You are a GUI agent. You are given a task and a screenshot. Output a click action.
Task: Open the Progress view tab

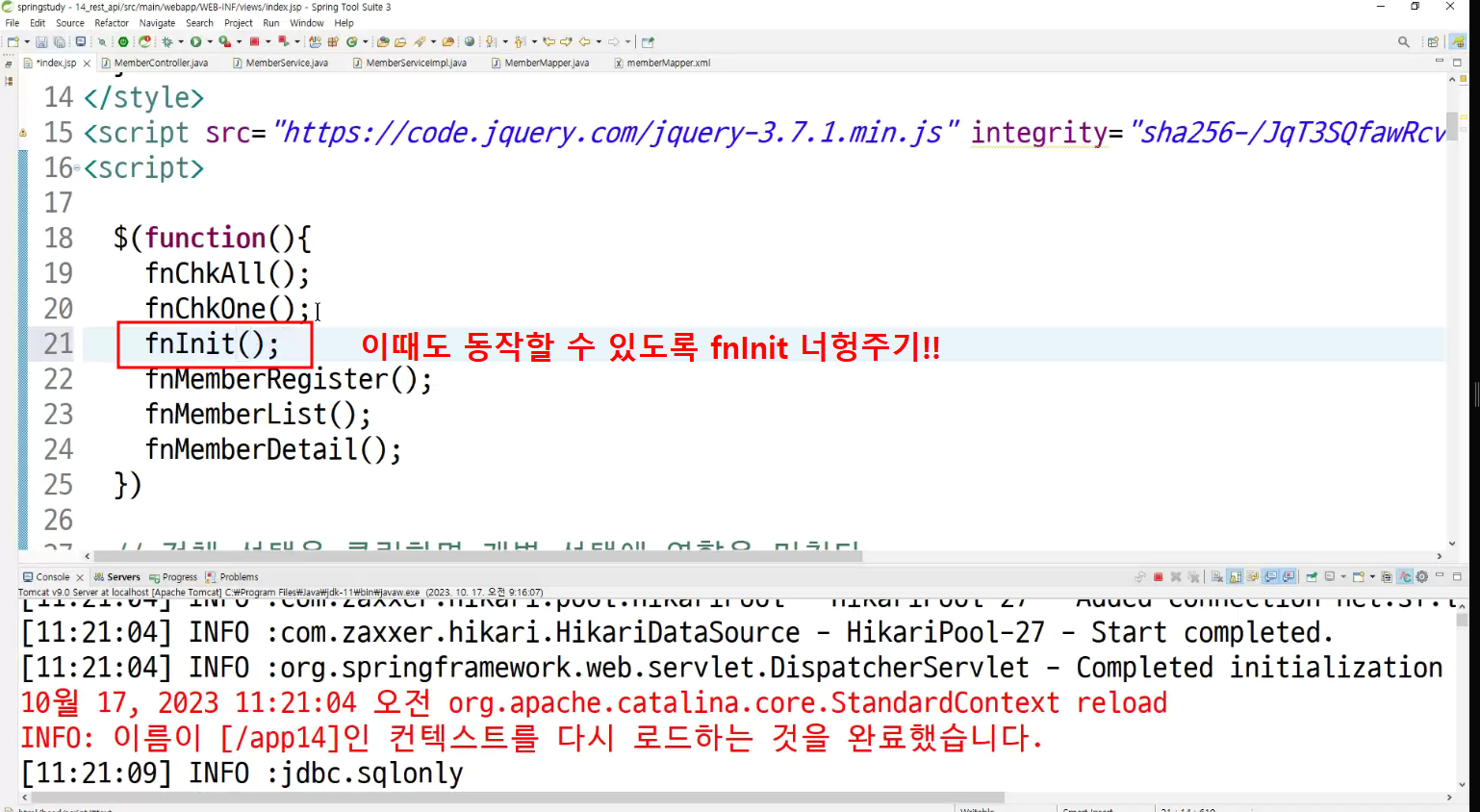(x=173, y=577)
